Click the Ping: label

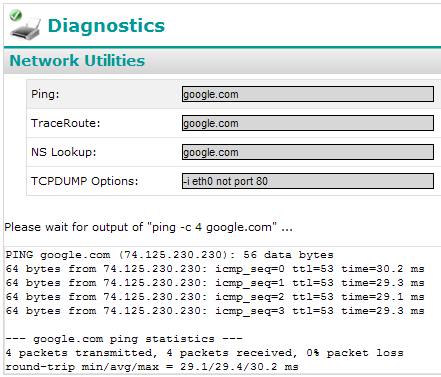45,94
